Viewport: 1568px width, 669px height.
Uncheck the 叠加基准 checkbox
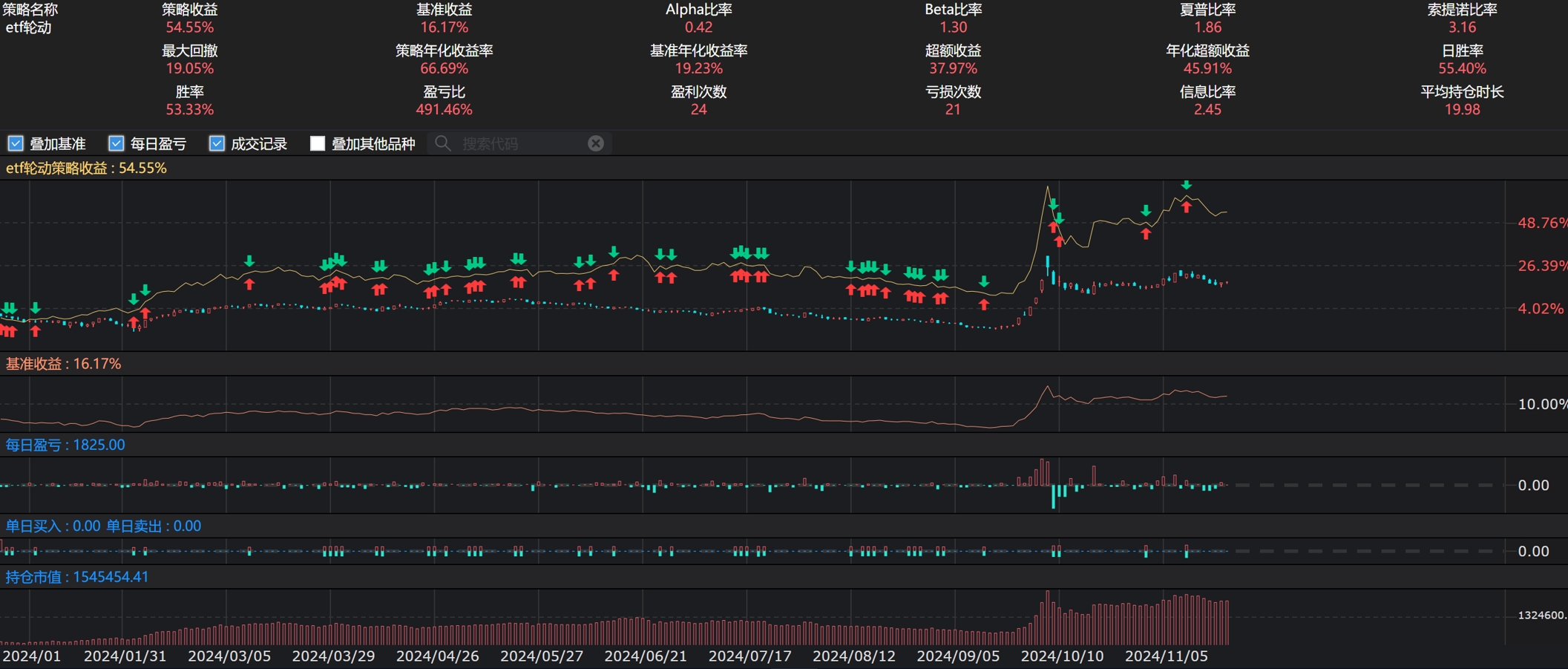click(x=16, y=143)
